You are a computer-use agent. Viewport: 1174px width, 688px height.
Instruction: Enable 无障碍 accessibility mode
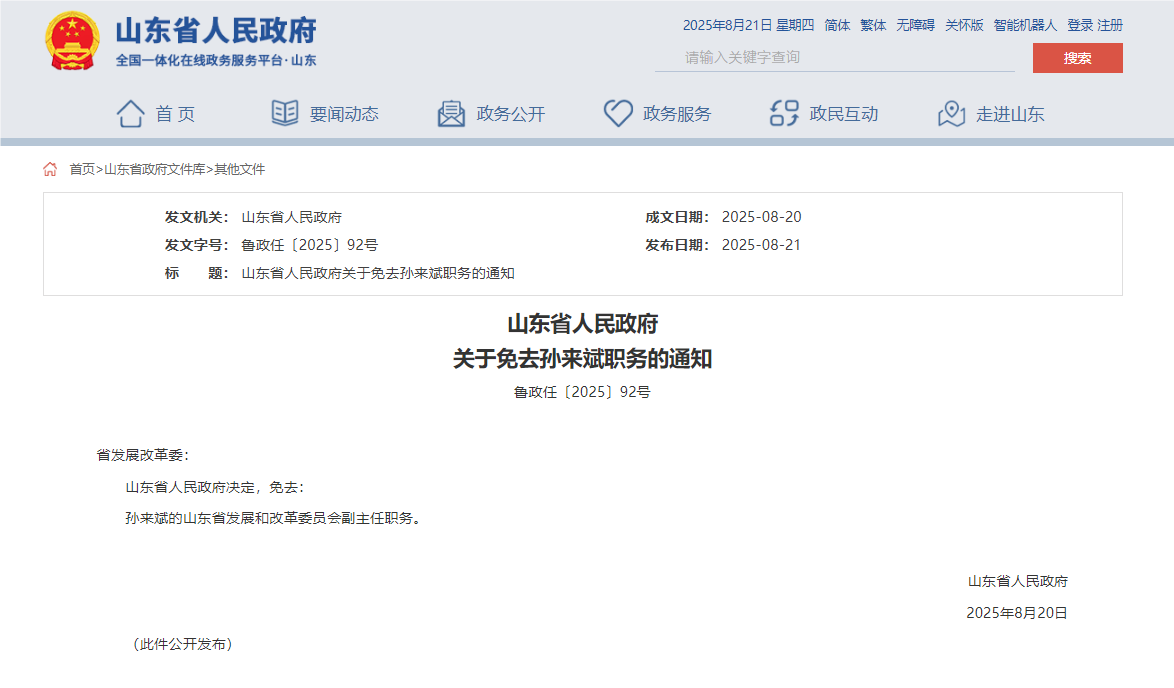click(x=915, y=25)
